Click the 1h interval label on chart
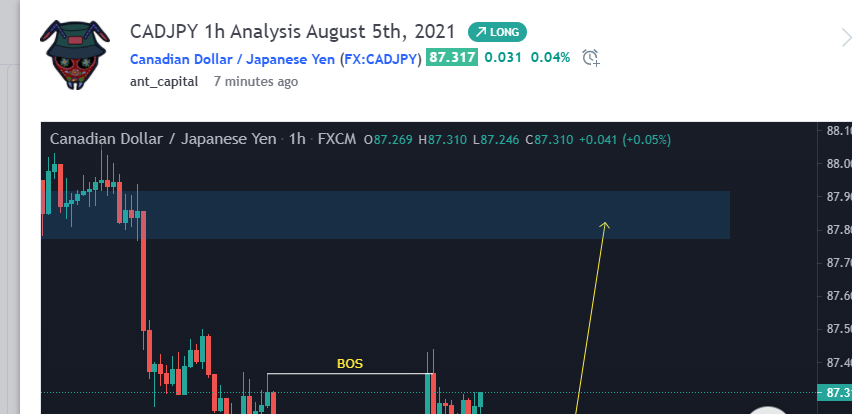This screenshot has width=852, height=414. tap(297, 139)
